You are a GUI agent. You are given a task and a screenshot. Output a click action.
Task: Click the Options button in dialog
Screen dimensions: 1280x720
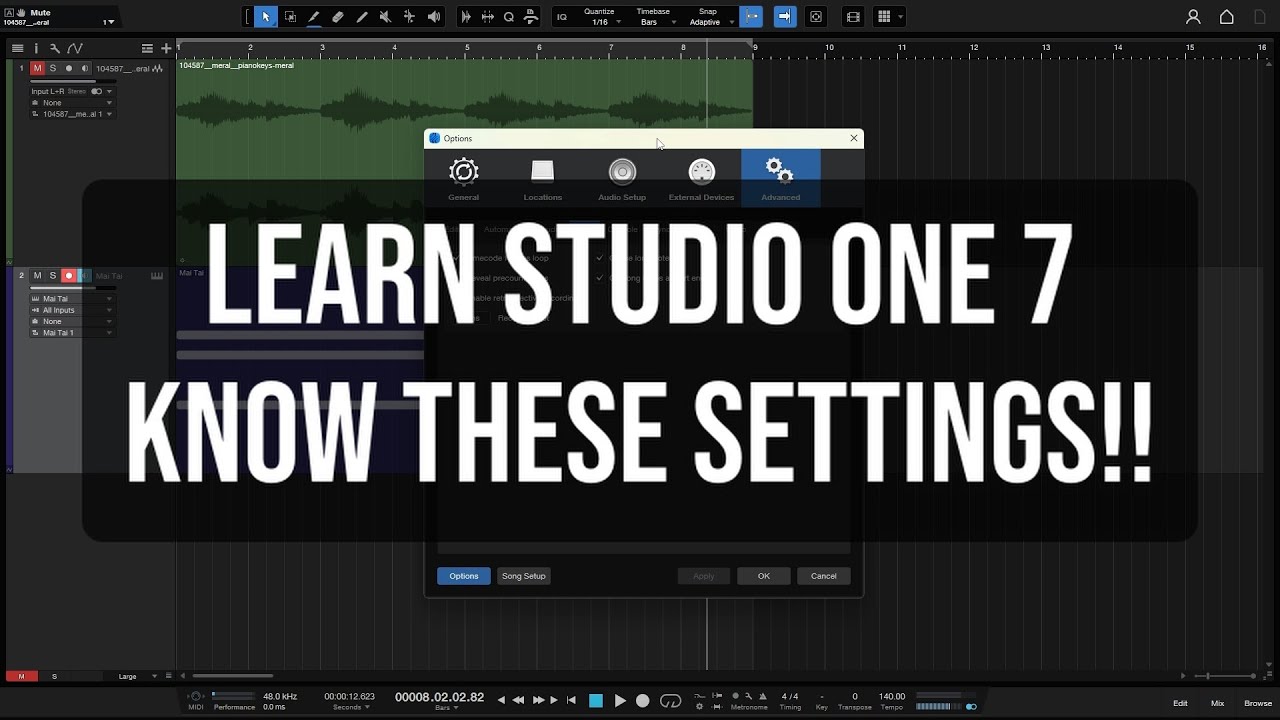point(464,576)
